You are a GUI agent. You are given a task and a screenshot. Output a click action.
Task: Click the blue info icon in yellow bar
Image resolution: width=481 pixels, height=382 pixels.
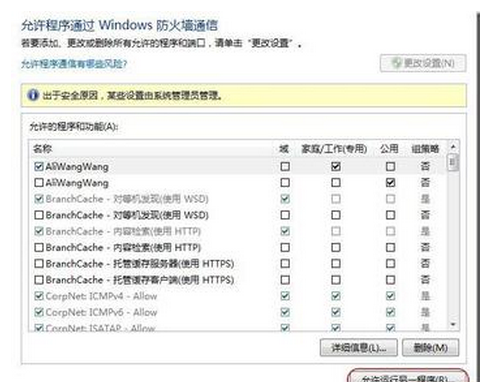click(x=33, y=95)
